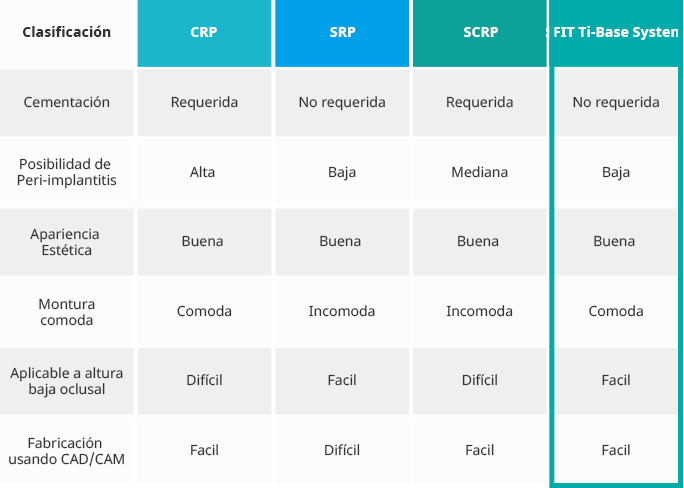Image resolution: width=684 pixels, height=488 pixels.
Task: Select the Difícil cell in the SRP column
Action: (x=342, y=450)
